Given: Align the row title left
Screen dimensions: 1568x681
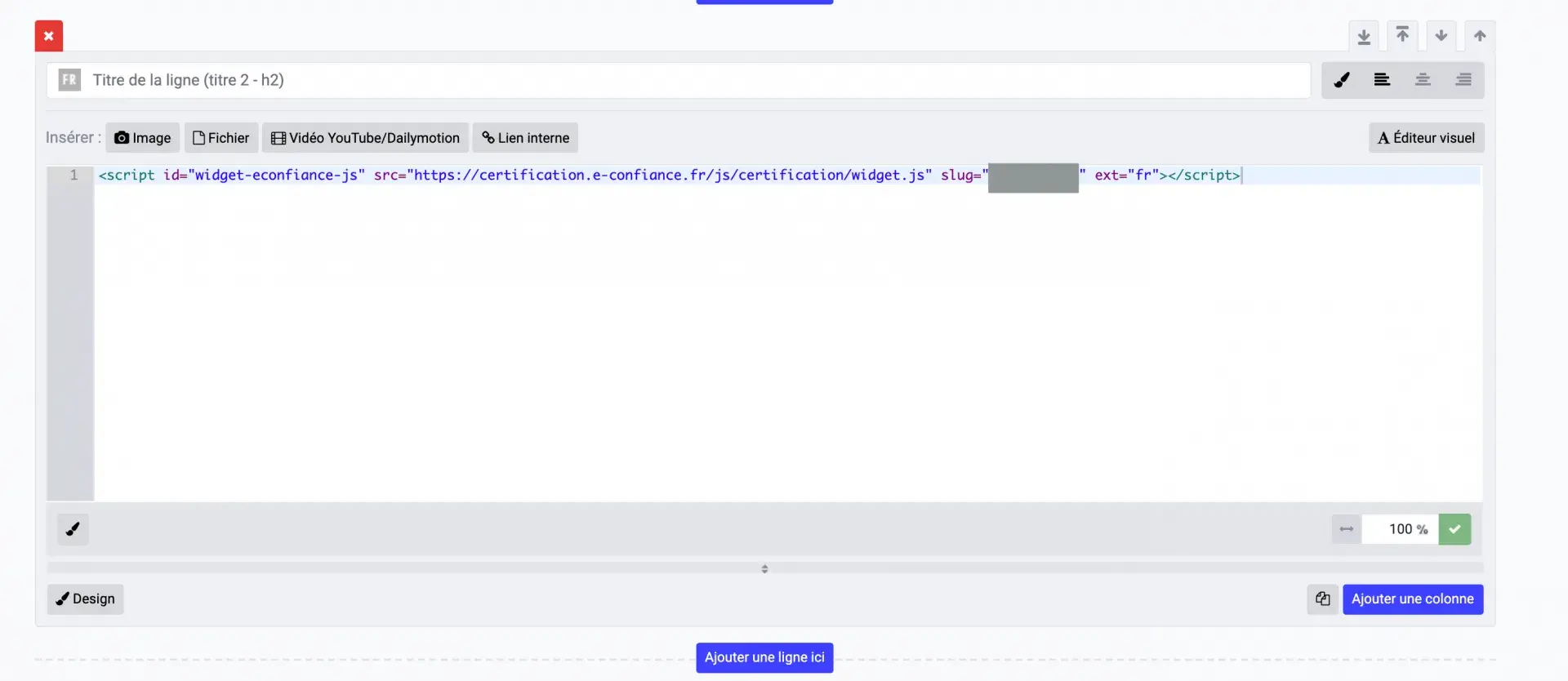Looking at the screenshot, I should click(x=1382, y=80).
